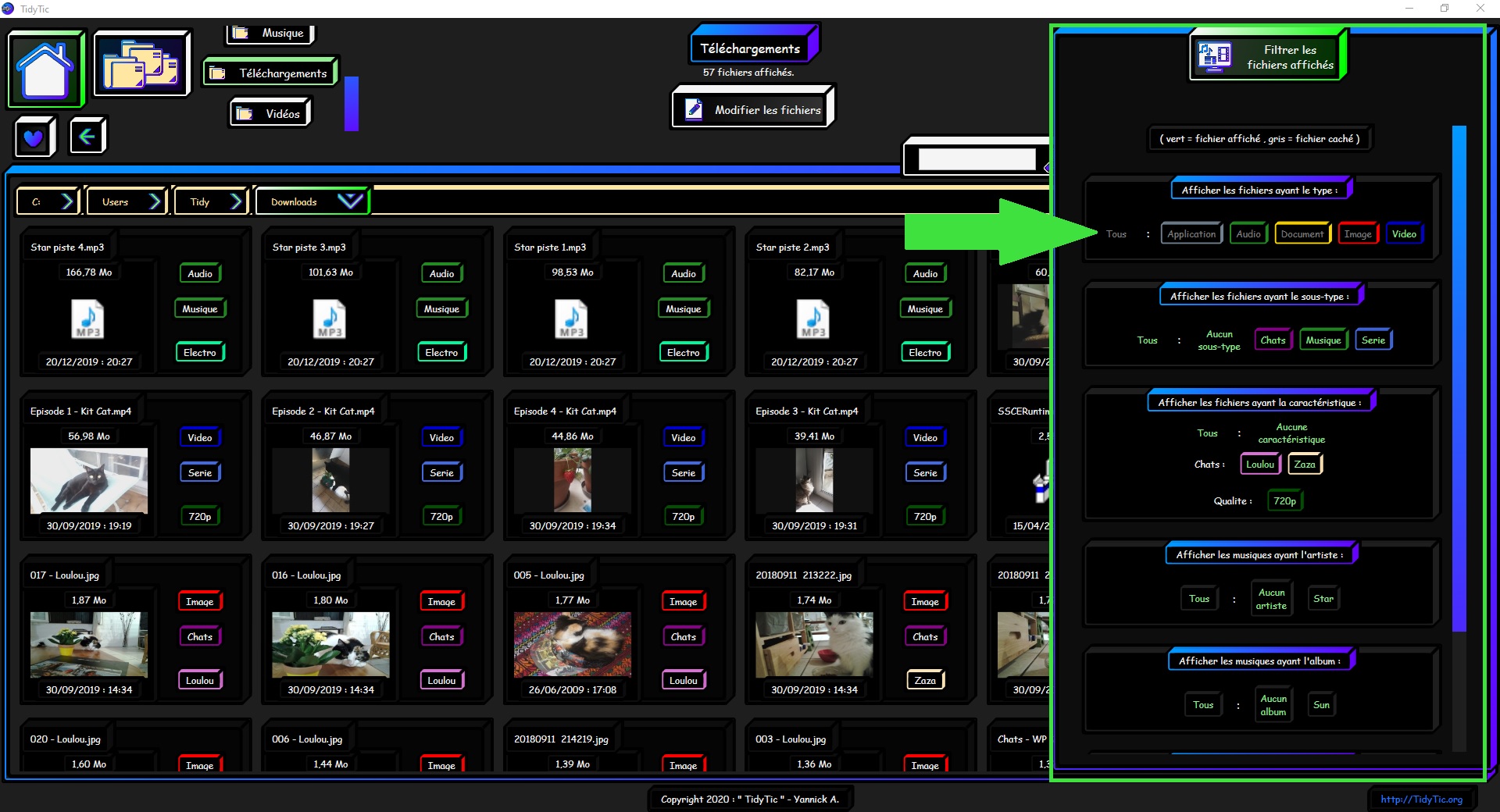Toggle the Serie sous-type filter
The image size is (1500, 812).
[x=1373, y=340]
